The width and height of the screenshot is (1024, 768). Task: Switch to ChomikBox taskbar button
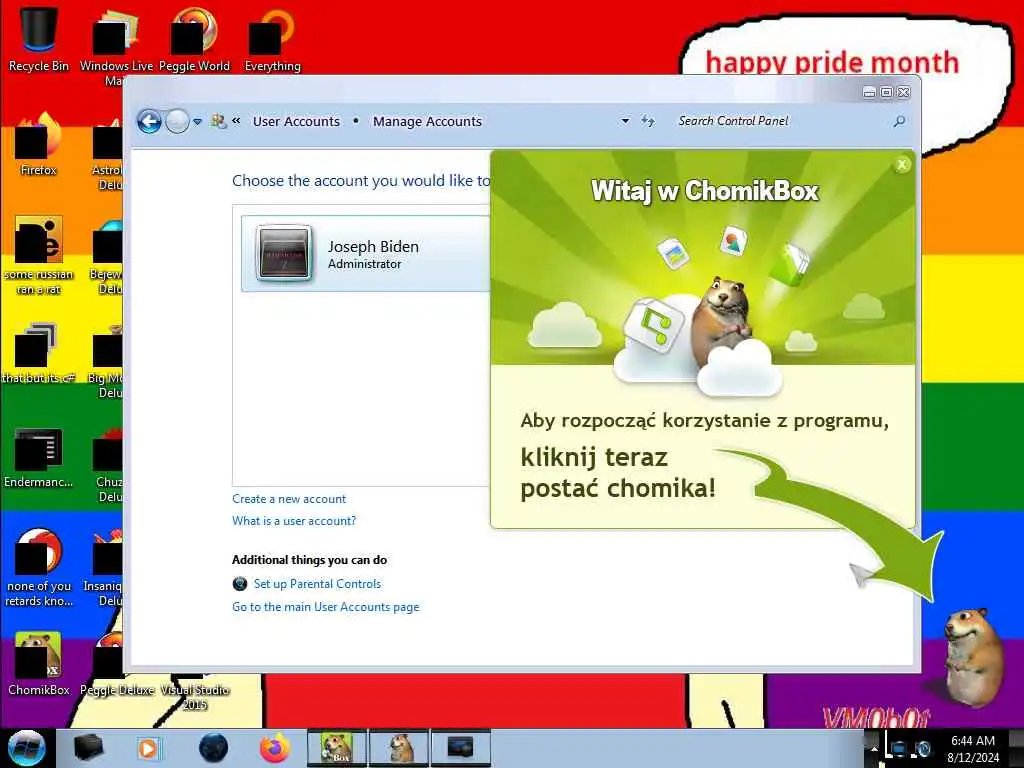click(337, 748)
